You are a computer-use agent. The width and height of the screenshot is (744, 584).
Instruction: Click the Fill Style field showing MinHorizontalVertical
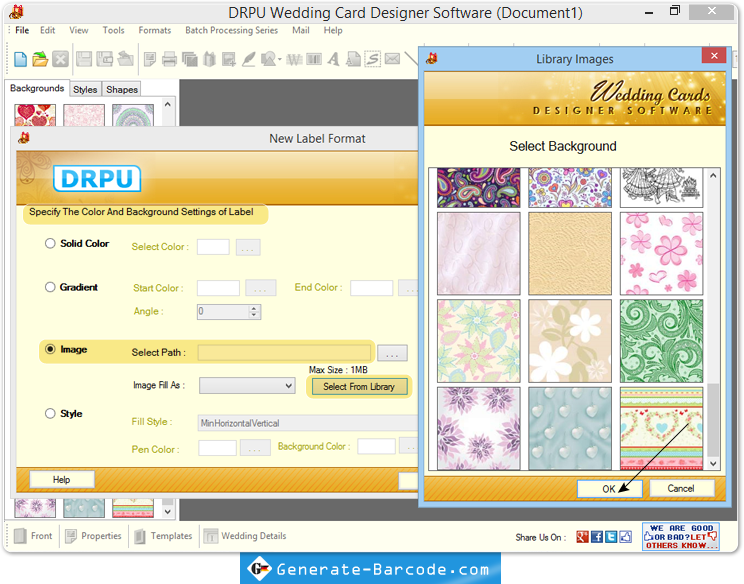(307, 423)
